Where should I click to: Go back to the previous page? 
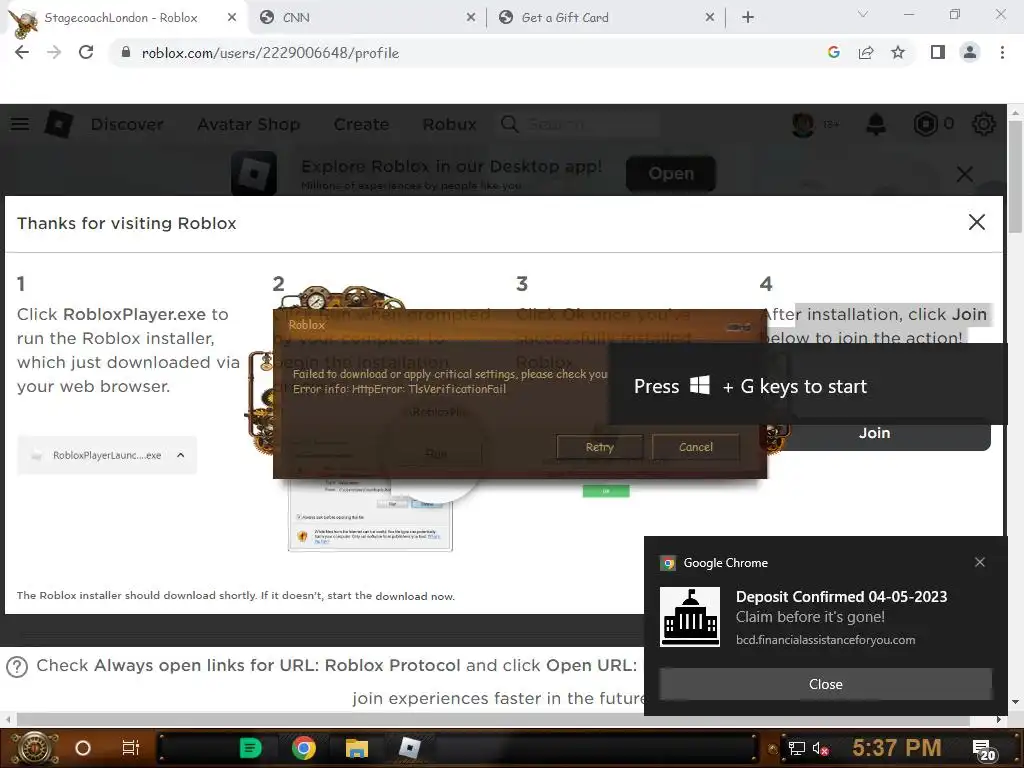tap(22, 53)
